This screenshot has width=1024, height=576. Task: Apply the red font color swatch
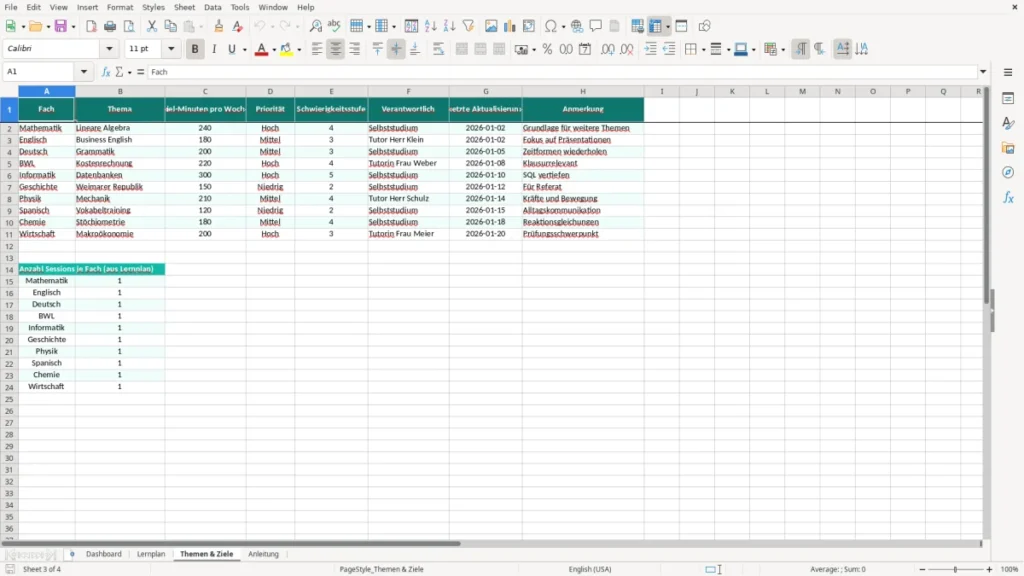pos(261,49)
